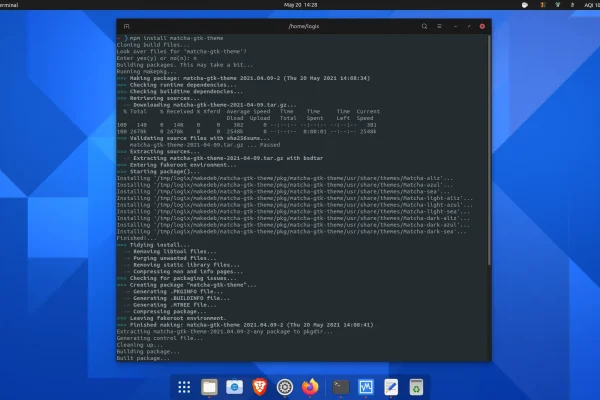Screen dimensions: 600x400
Task: Click 'Running makepkg...' line
Action: click(147, 72)
